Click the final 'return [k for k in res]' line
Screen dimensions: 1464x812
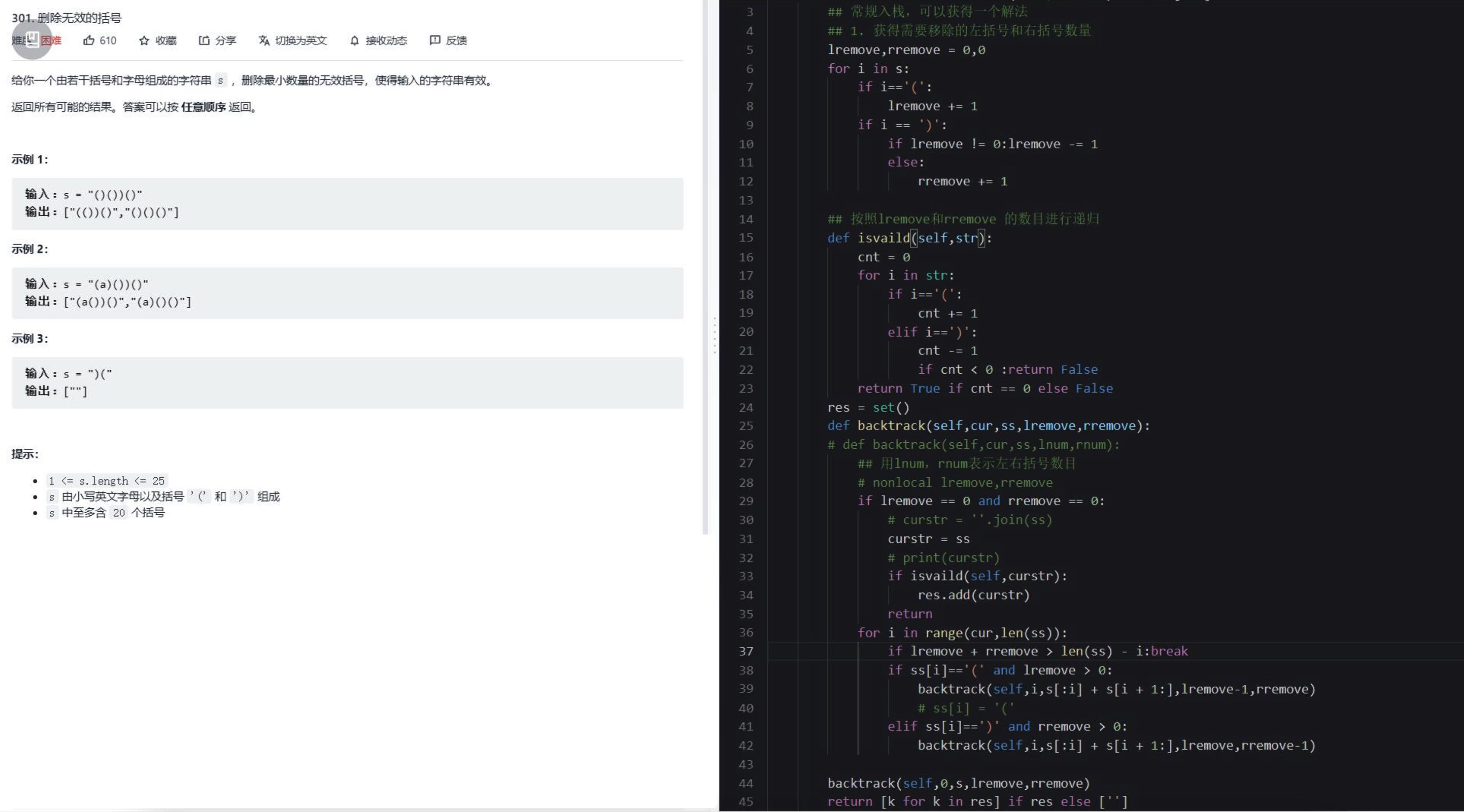pyautogui.click(x=977, y=802)
